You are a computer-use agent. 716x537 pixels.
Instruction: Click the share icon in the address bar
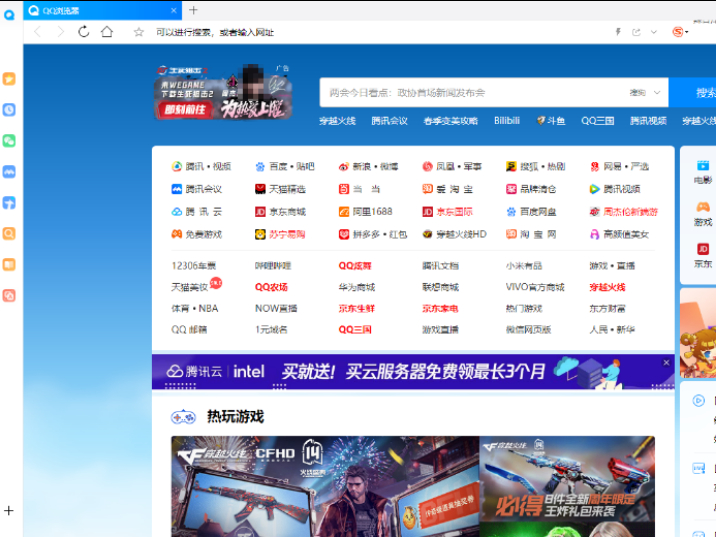[636, 32]
